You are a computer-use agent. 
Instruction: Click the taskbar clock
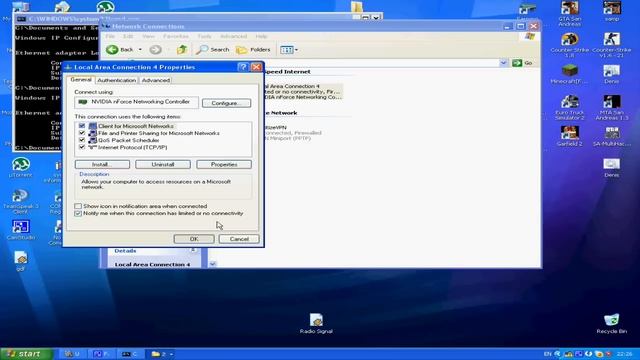click(x=624, y=354)
